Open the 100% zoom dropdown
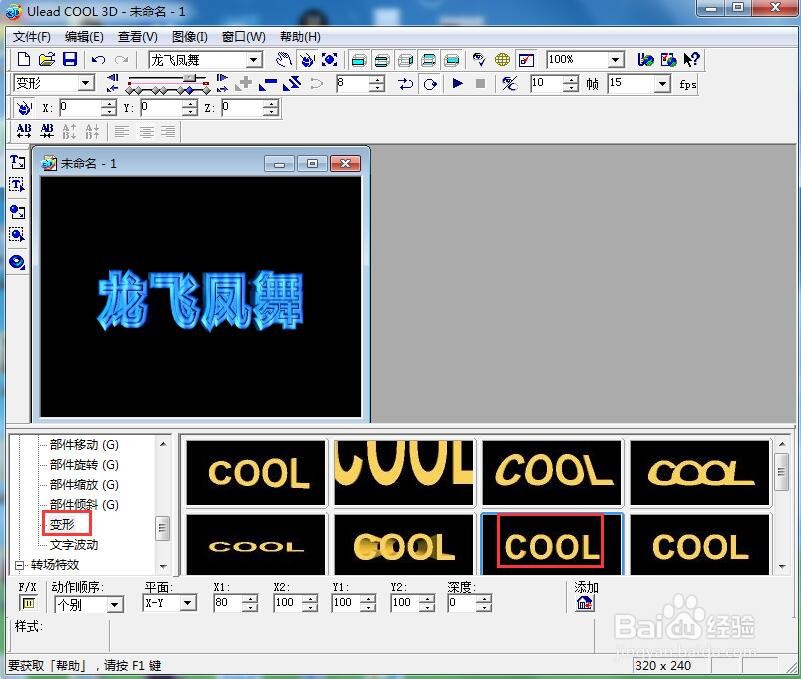 [616, 60]
